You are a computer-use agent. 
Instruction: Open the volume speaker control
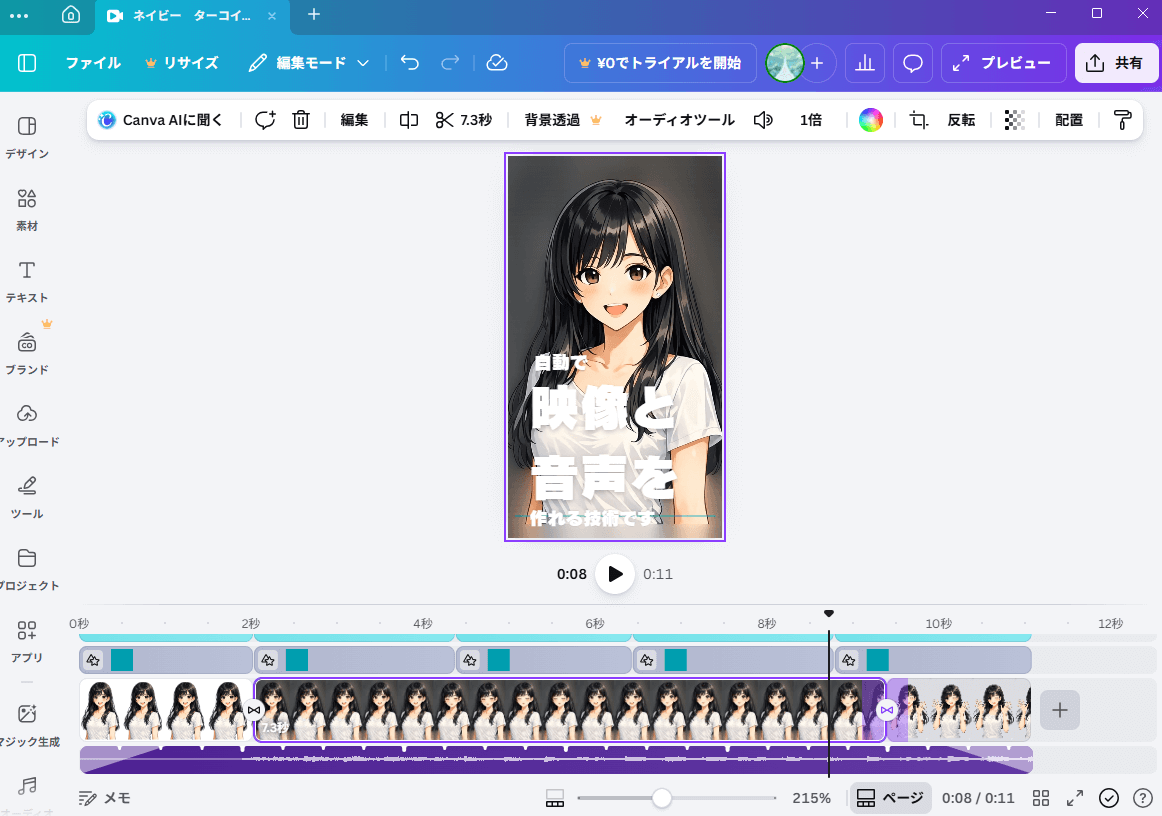pyautogui.click(x=763, y=120)
